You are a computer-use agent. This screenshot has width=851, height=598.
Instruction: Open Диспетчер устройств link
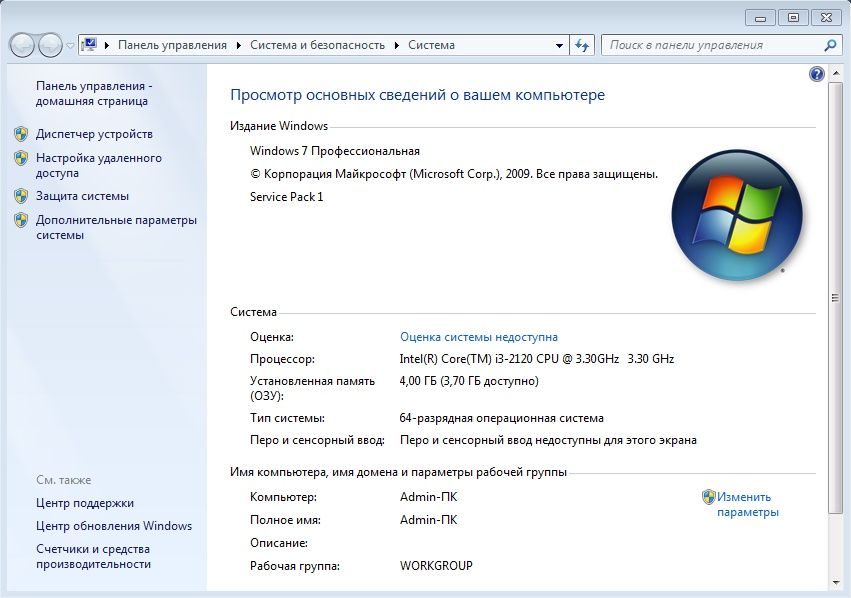point(94,134)
